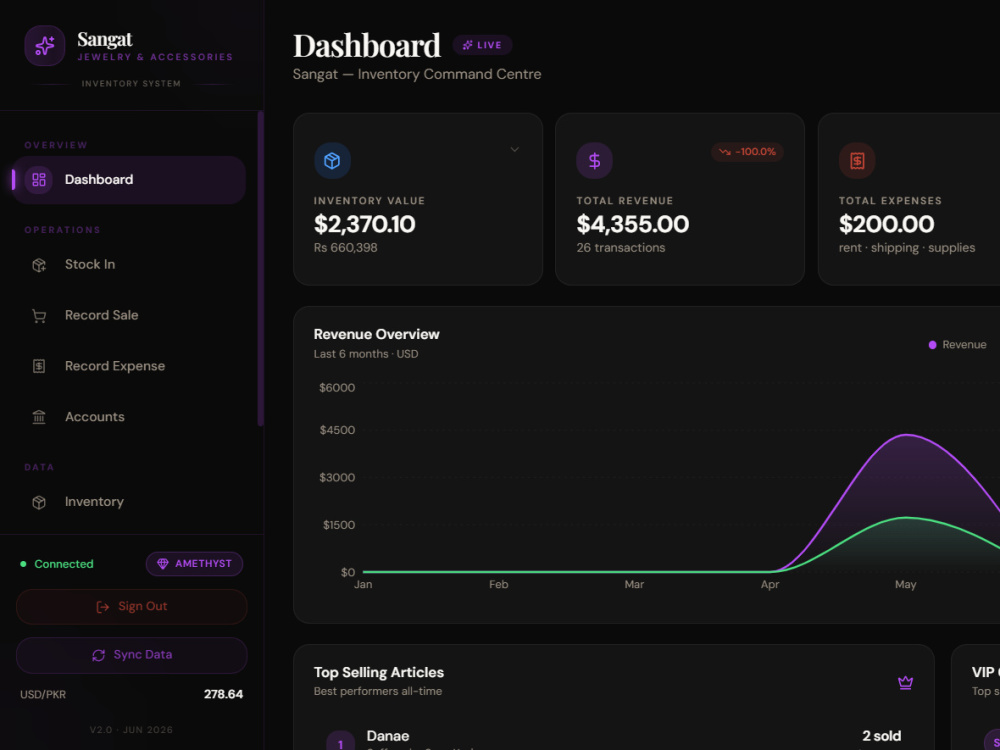Click rent · shipping · supplies text
The width and height of the screenshot is (1000, 750).
pos(907,247)
